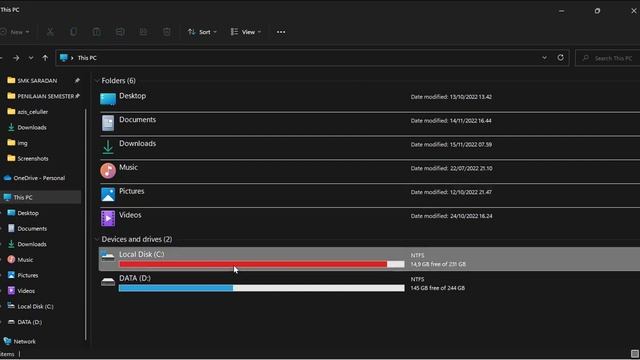Click the navigation pane vertical scrollbar
This screenshot has height=360, width=640.
point(86,224)
